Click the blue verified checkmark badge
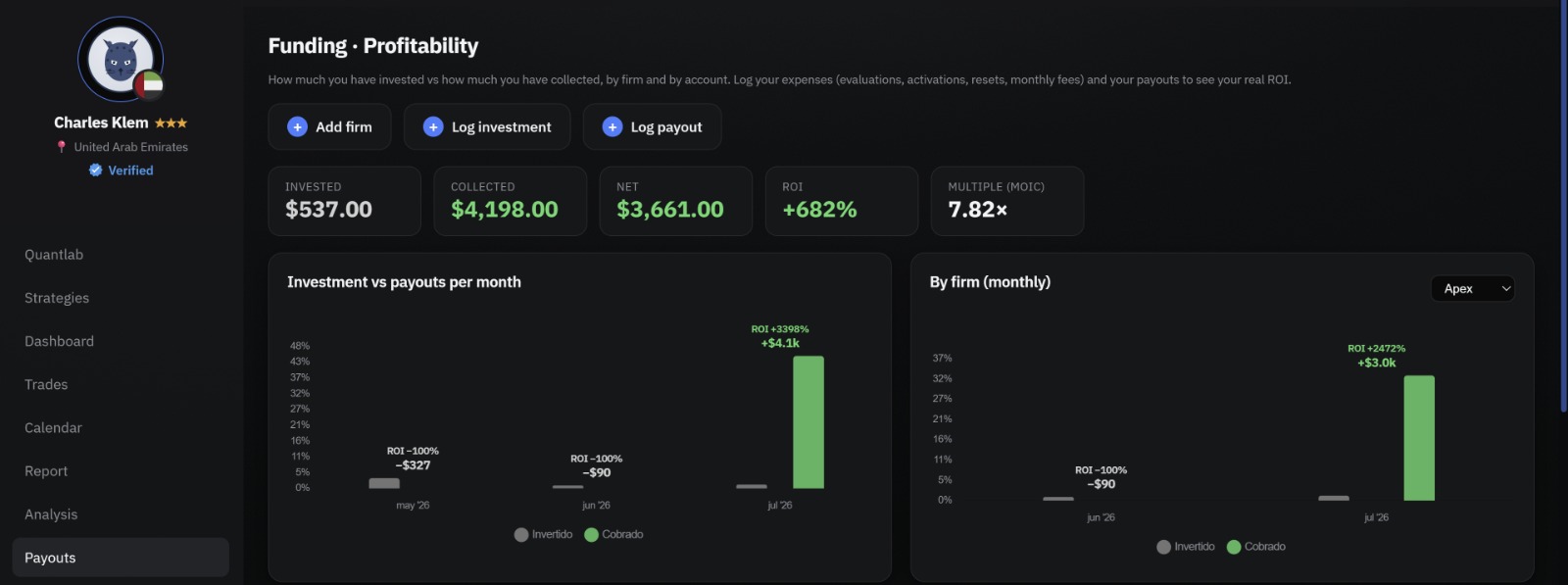Image resolution: width=1568 pixels, height=585 pixels. (x=96, y=171)
